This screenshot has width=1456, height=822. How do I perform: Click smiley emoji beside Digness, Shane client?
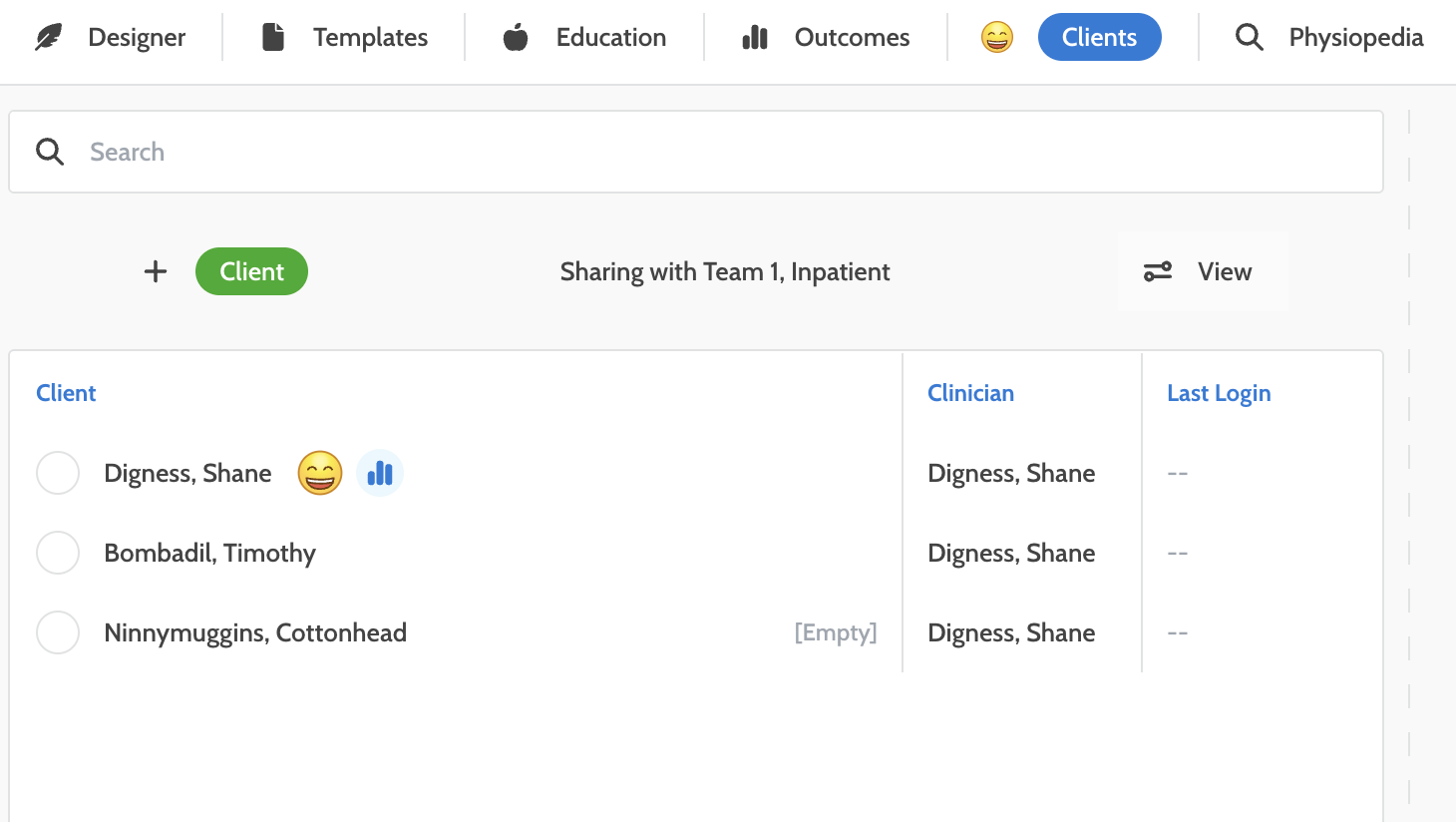[320, 473]
